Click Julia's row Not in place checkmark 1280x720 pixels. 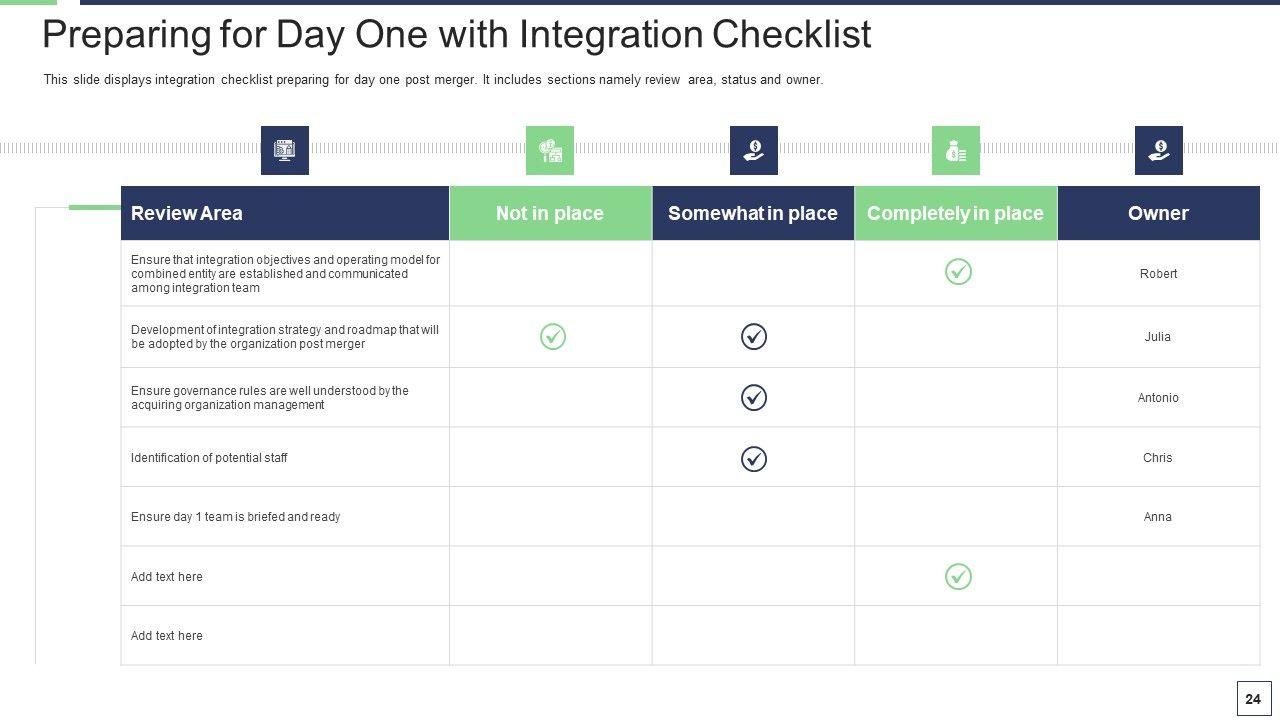point(553,337)
